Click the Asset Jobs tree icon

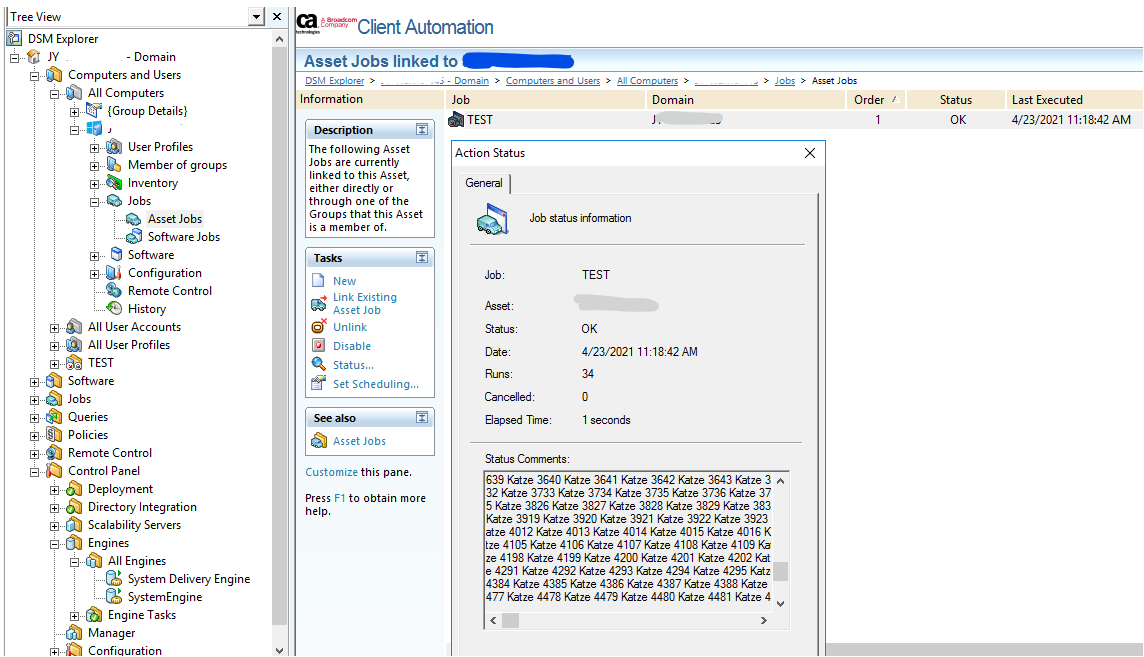point(134,219)
